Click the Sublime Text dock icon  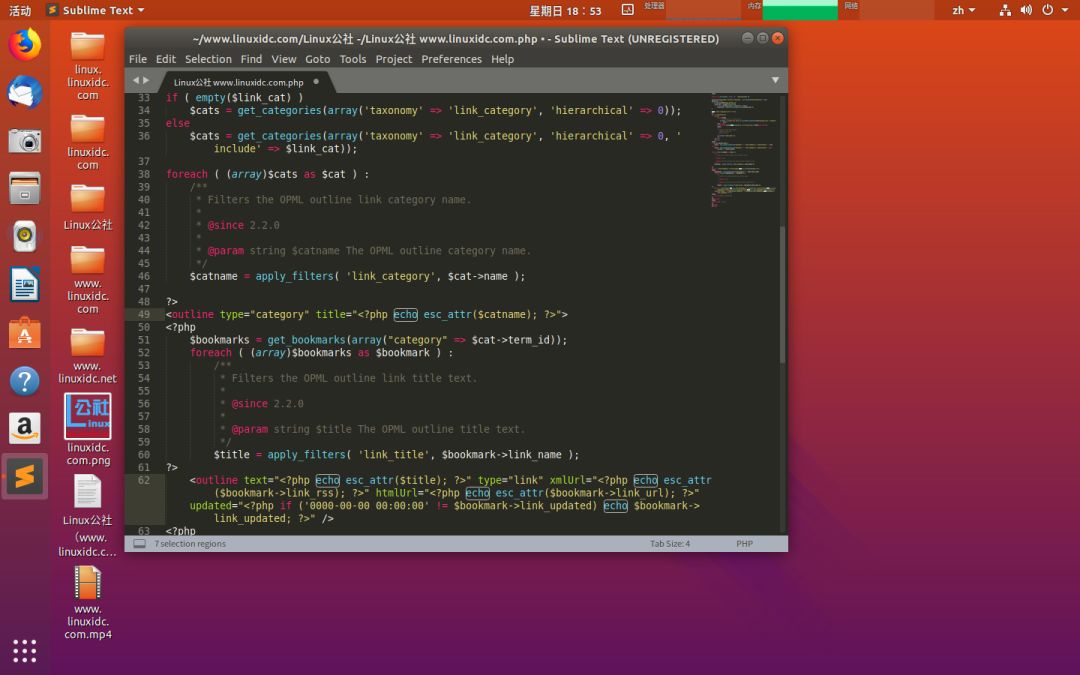click(x=25, y=476)
